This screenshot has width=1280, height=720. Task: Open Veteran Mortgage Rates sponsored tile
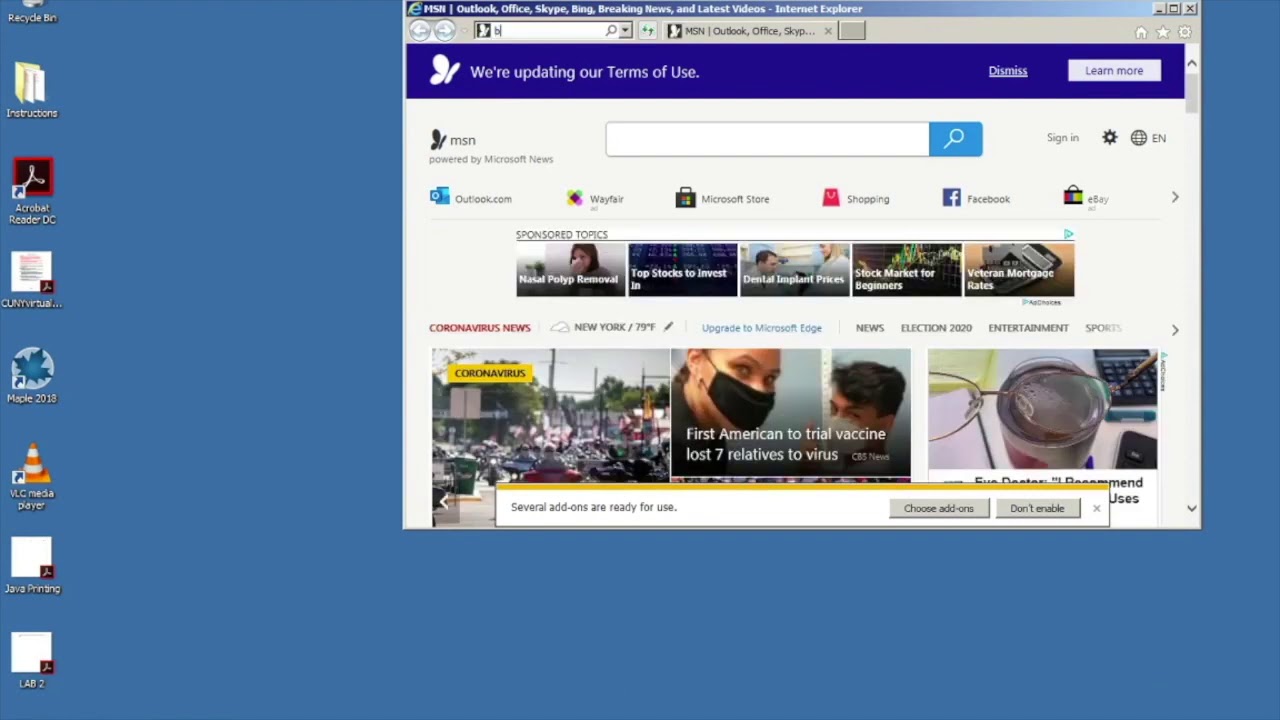1019,270
